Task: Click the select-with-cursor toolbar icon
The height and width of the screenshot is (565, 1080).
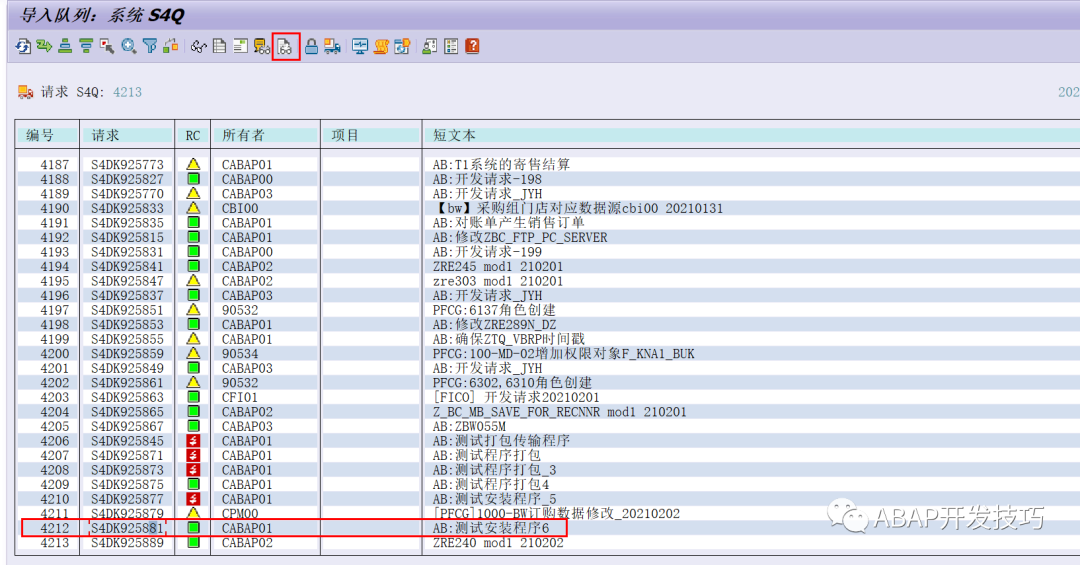Action: pyautogui.click(x=107, y=46)
